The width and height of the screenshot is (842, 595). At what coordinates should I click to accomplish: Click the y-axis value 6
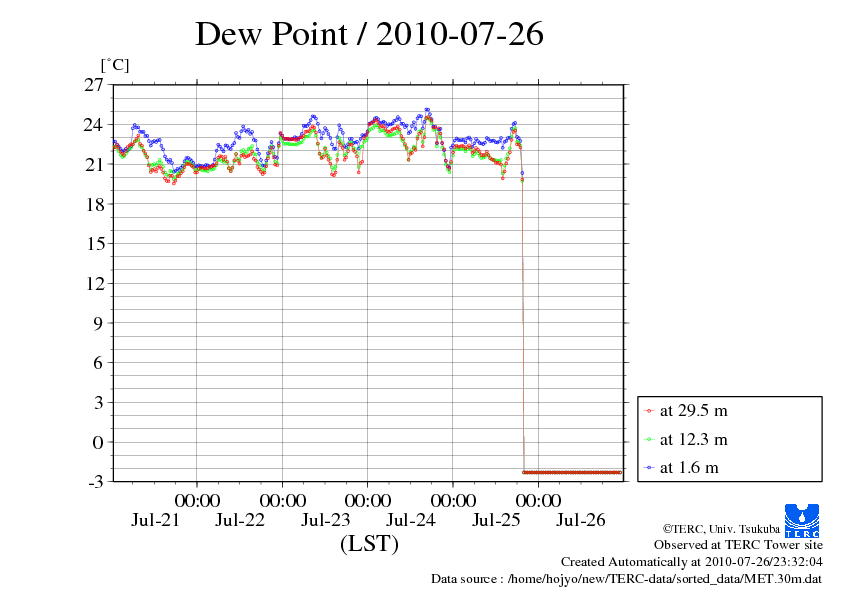(x=98, y=363)
